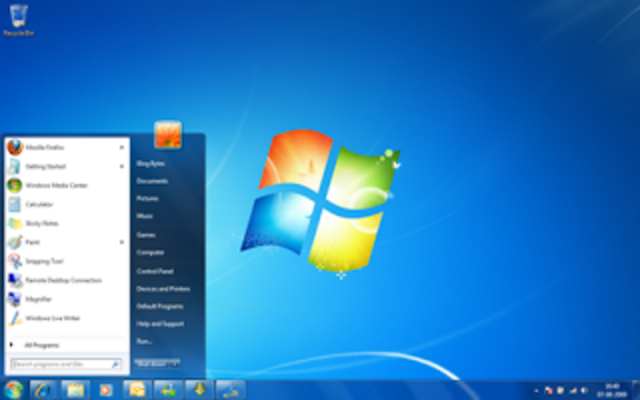Click the Search programs and files box
640x400 pixels.
pos(65,364)
